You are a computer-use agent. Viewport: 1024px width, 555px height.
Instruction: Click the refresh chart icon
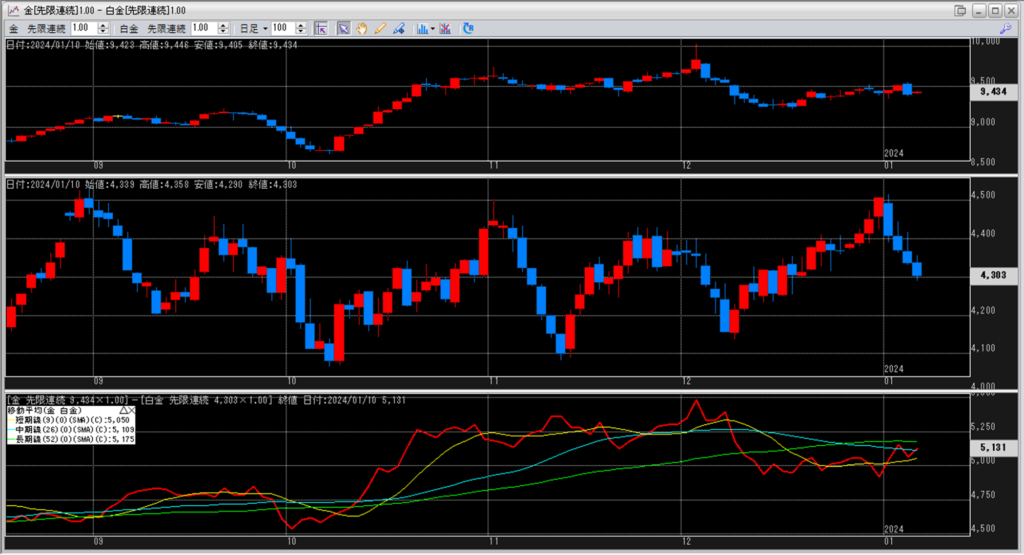[x=468, y=28]
